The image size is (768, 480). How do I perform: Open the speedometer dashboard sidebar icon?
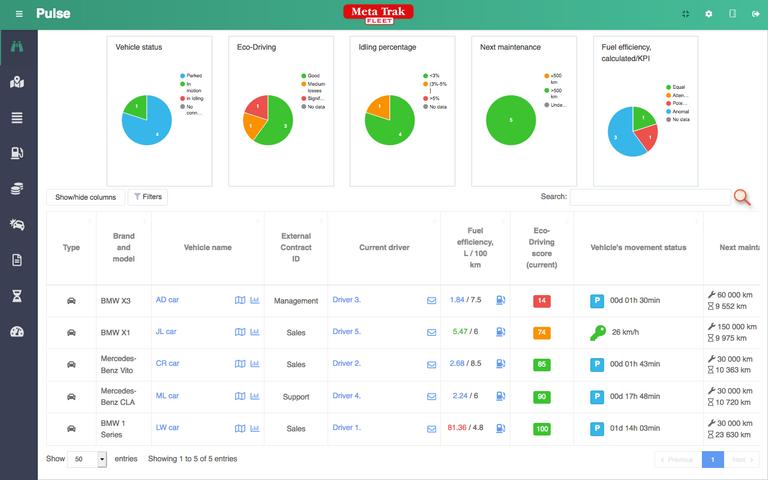click(x=17, y=332)
